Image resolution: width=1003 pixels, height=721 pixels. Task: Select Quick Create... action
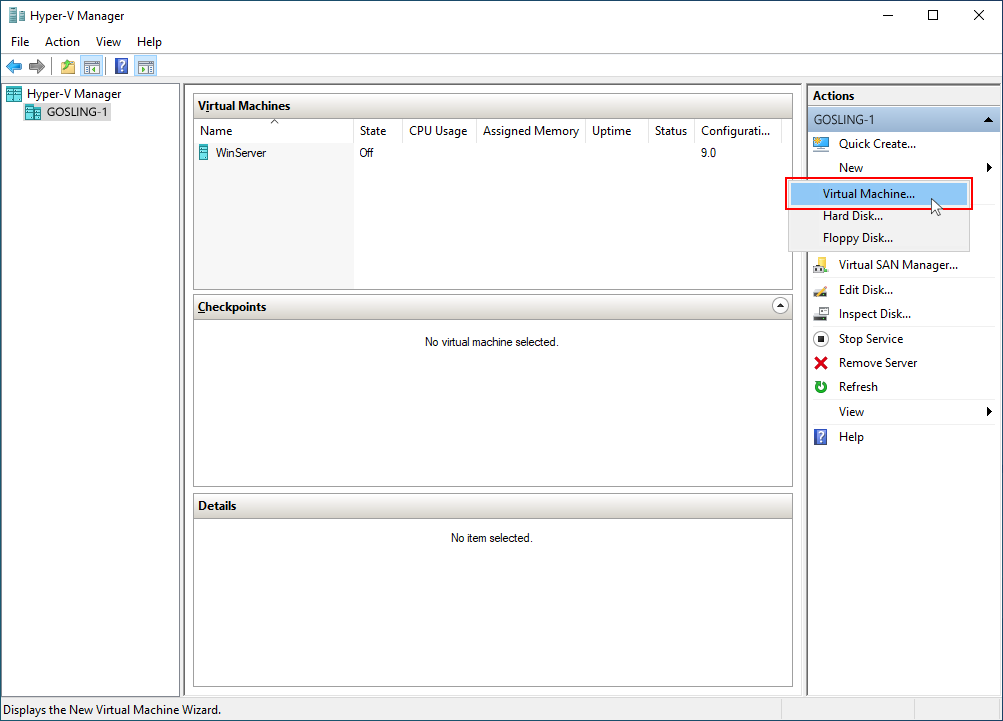point(877,144)
